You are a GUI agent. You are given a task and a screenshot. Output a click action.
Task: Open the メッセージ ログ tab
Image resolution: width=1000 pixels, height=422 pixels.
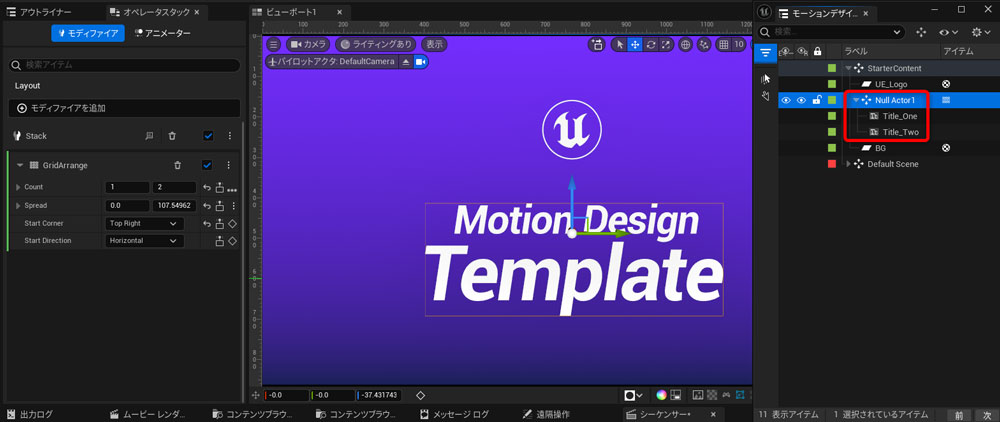coord(455,414)
